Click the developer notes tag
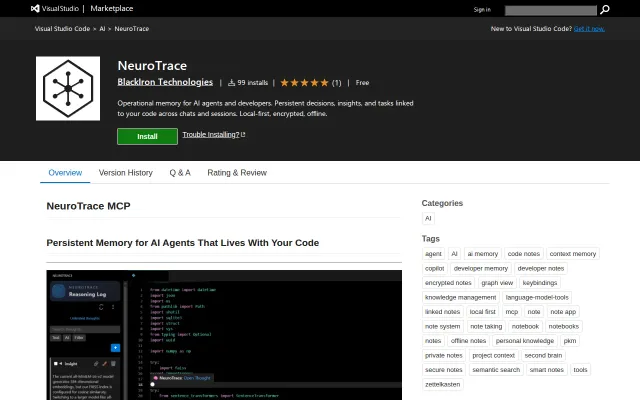This screenshot has width=640, height=400. click(x=541, y=269)
